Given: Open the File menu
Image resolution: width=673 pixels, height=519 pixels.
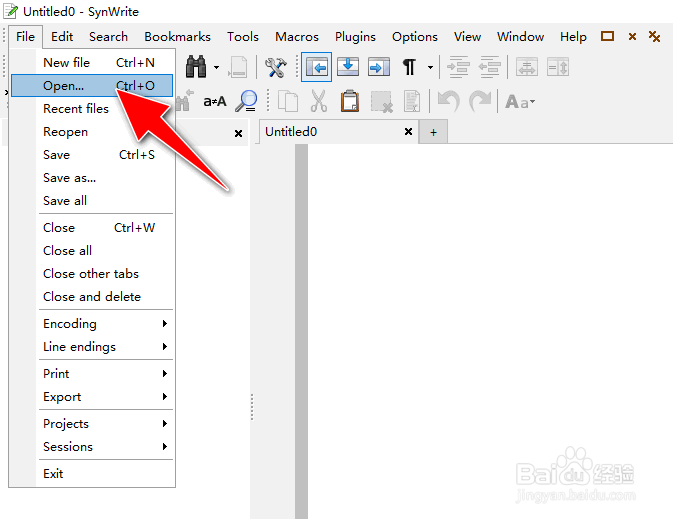Looking at the screenshot, I should coord(25,37).
